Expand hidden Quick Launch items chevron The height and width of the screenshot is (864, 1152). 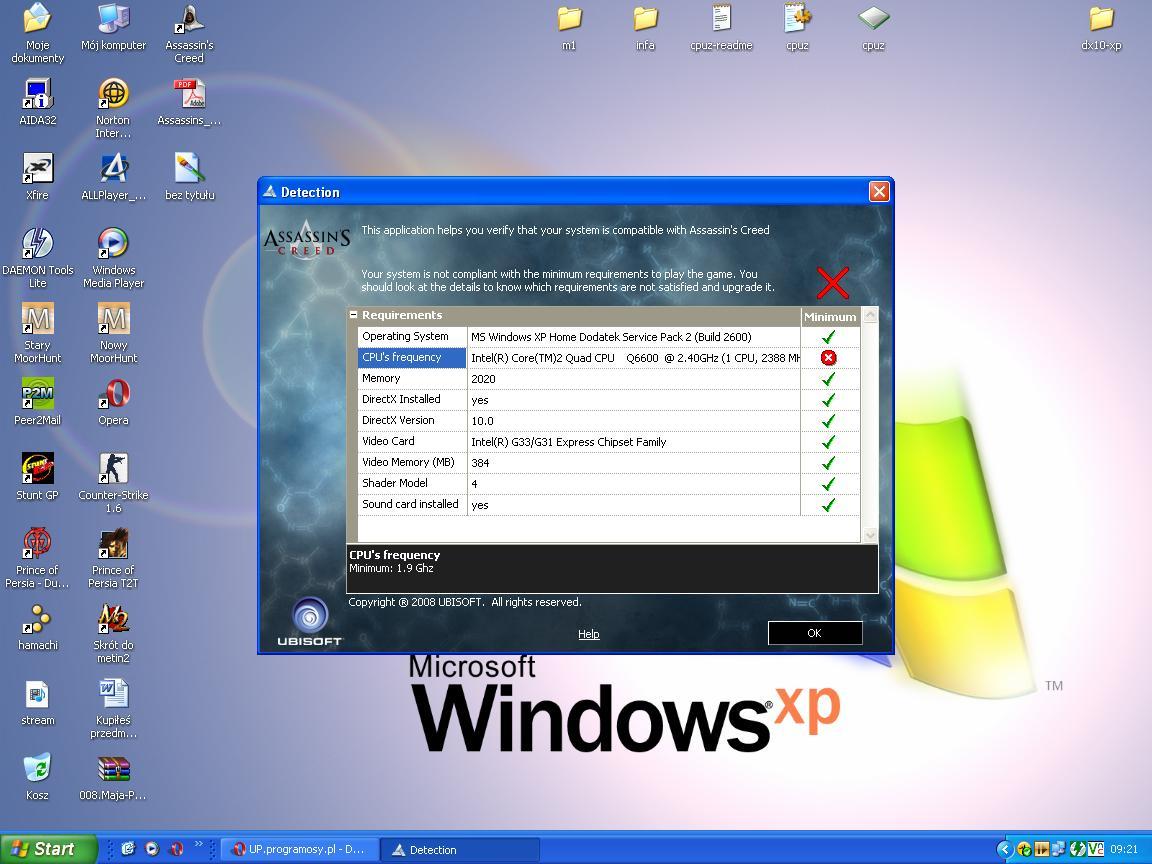(x=198, y=845)
